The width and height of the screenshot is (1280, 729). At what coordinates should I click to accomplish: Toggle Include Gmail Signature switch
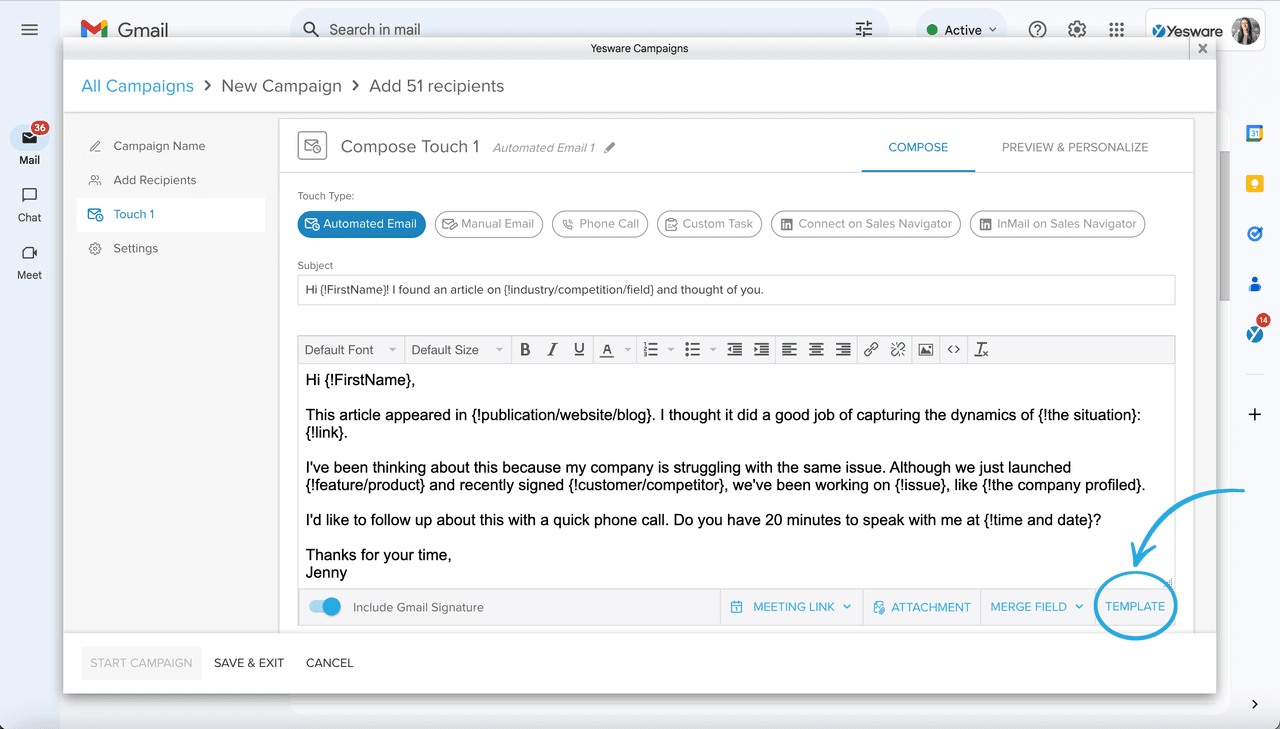click(325, 607)
